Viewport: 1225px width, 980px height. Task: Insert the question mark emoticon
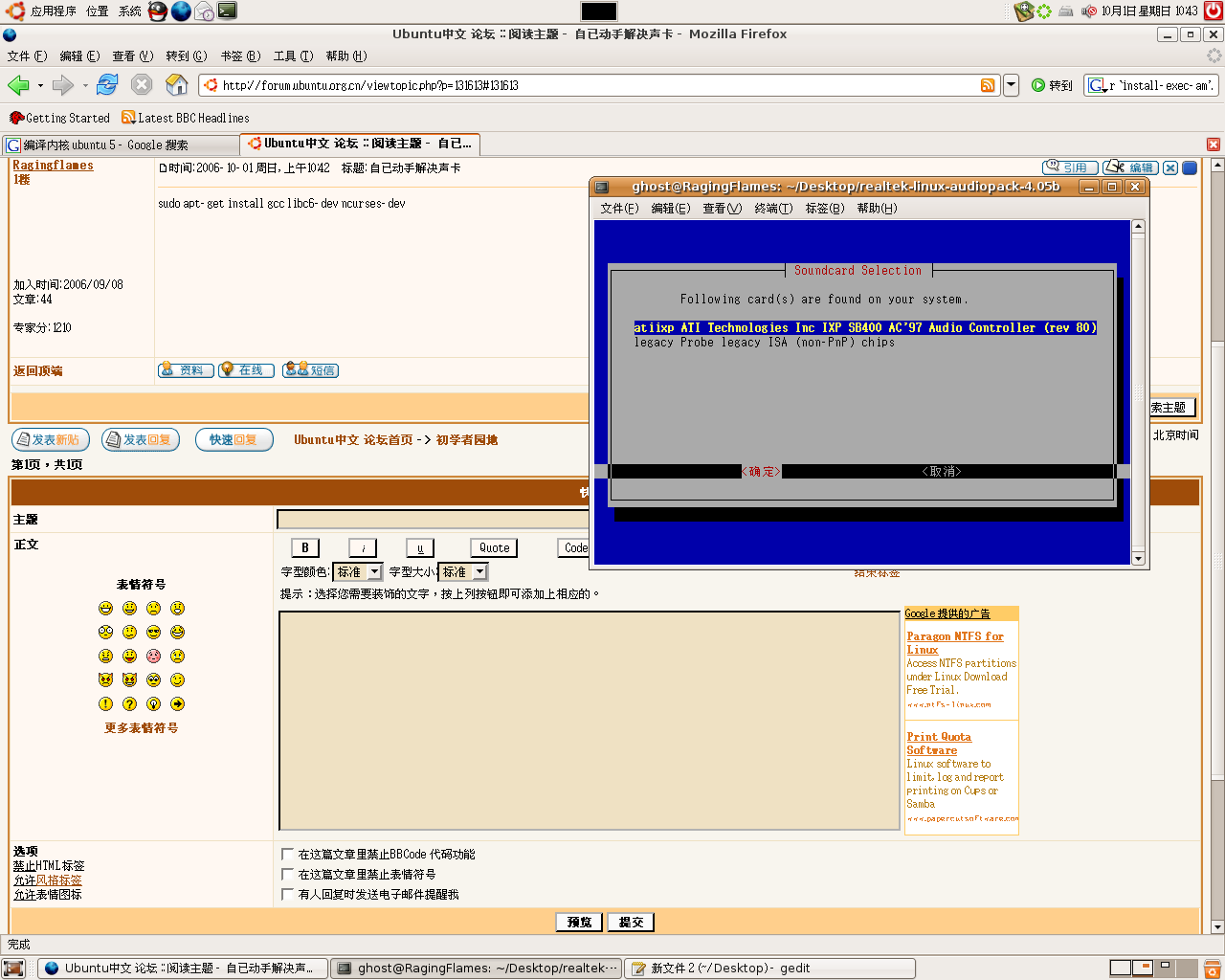tap(130, 704)
